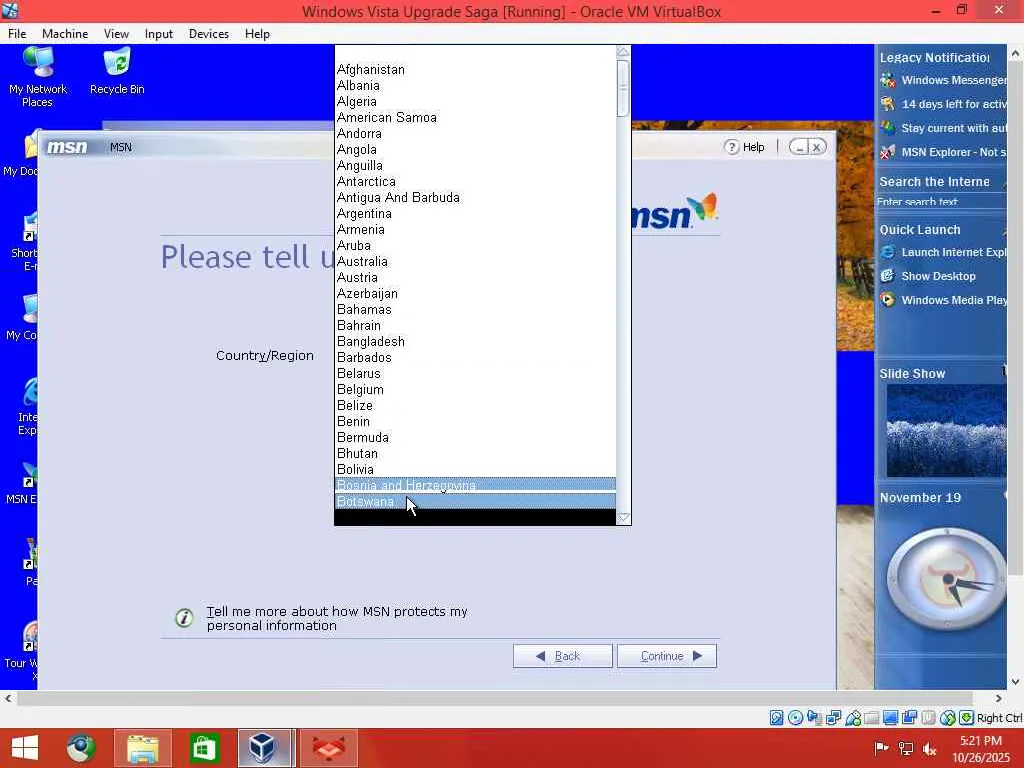
Task: Click the Show Desktop quick launch icon
Action: click(x=888, y=276)
